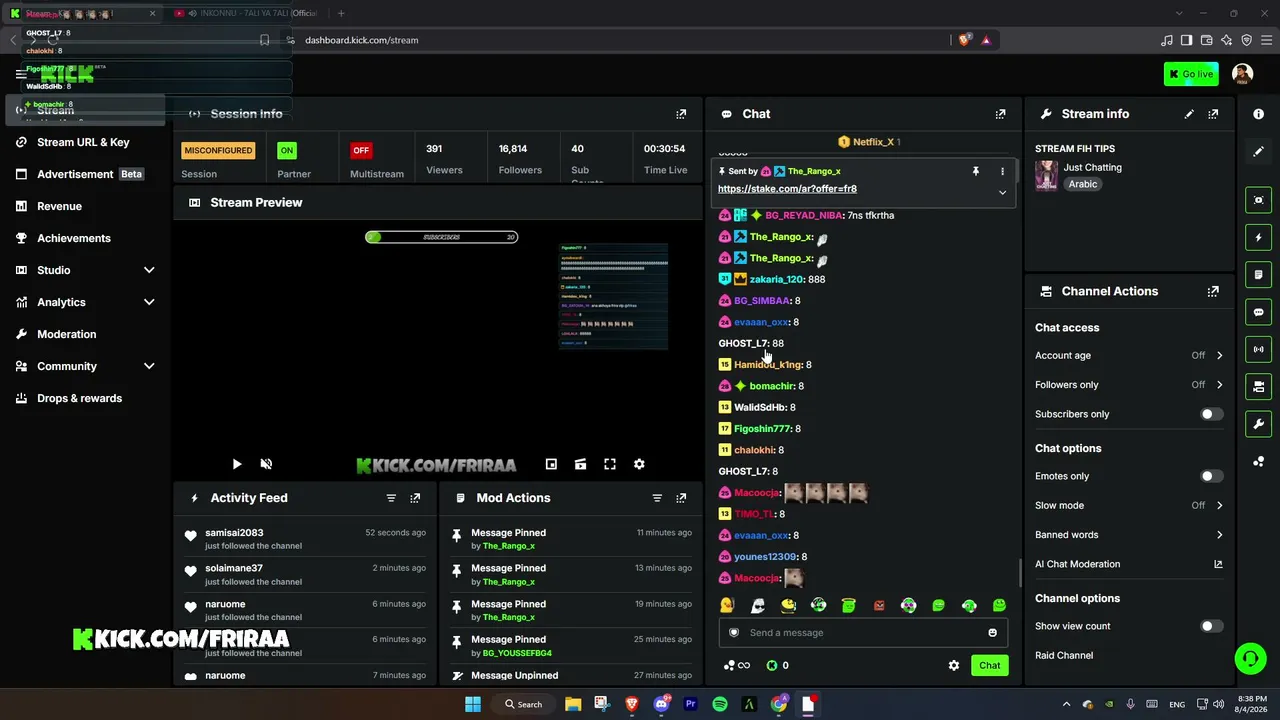The height and width of the screenshot is (720, 1280).
Task: Toggle the session broadcast icon in right rail
Action: 1258,349
